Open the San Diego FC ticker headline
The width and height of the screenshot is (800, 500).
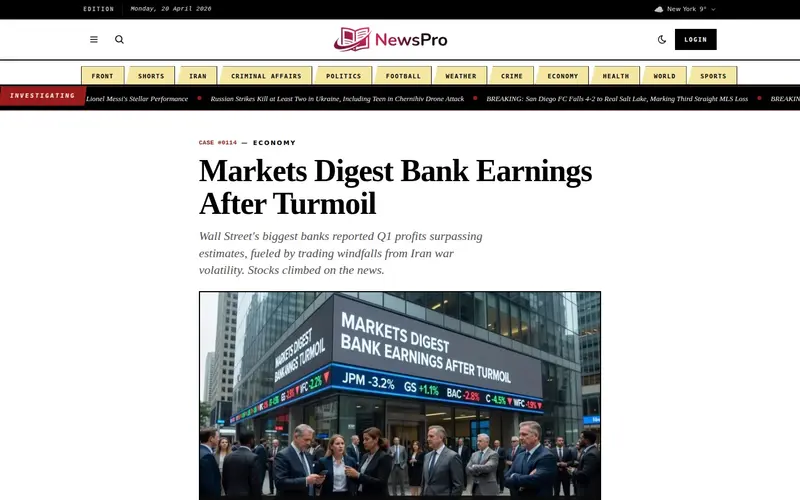[617, 99]
